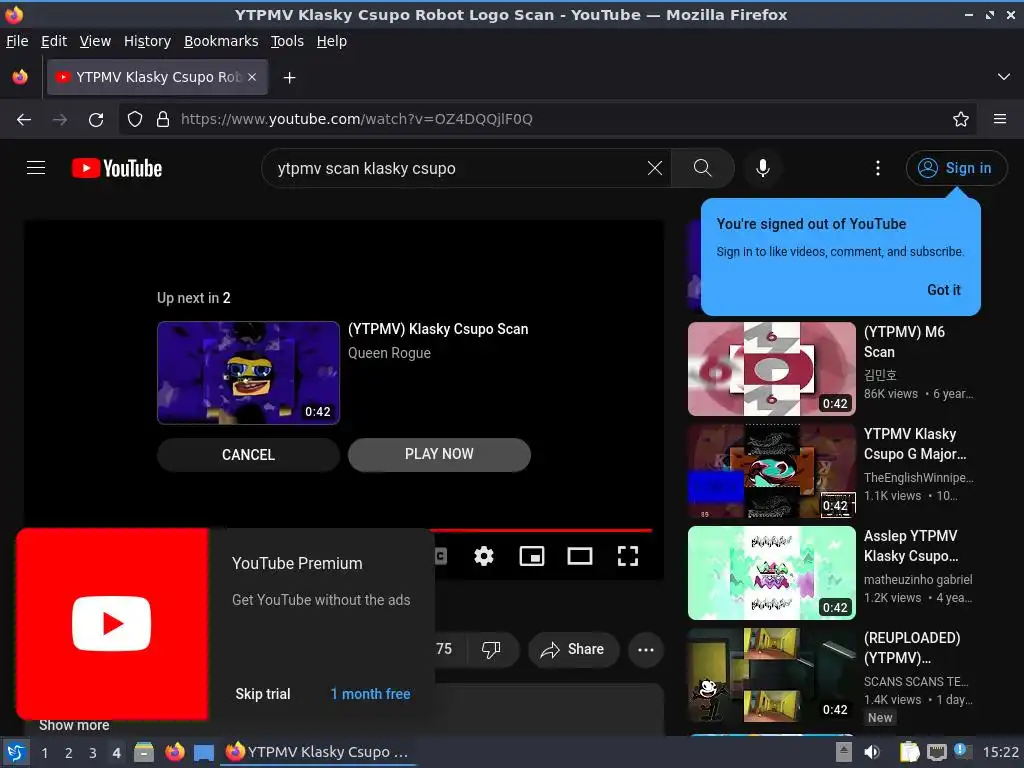Open YTPMV Klasky Csupo G Major title
The width and height of the screenshot is (1024, 768).
[x=914, y=444]
